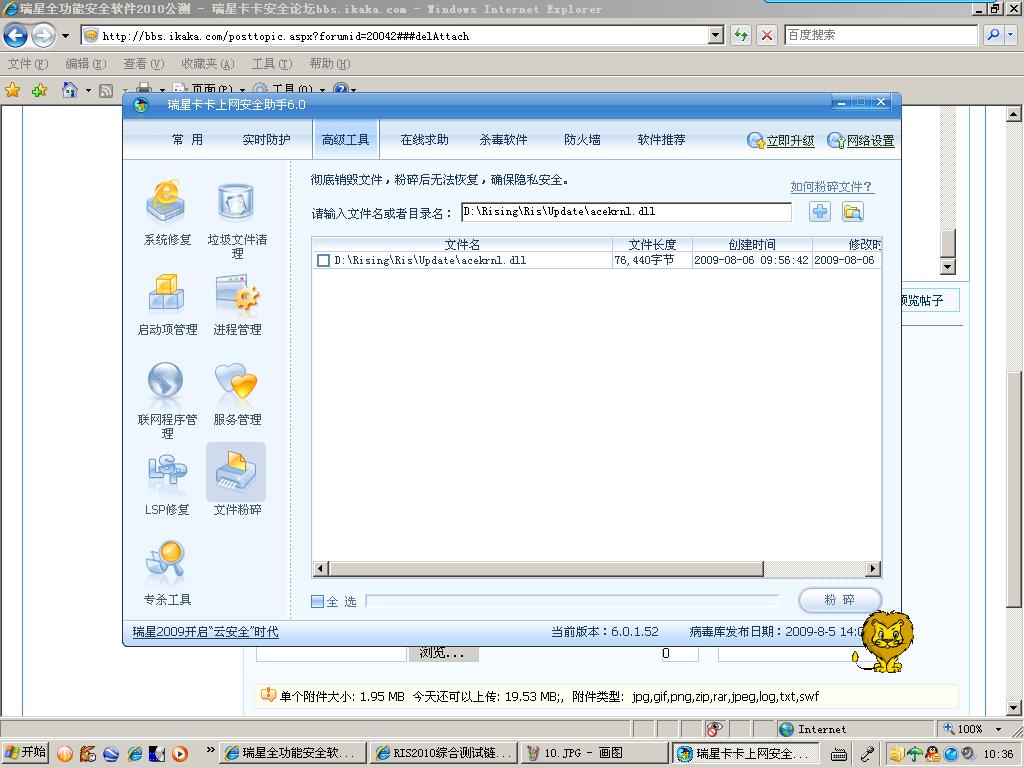Click the blue plus add-file button
Viewport: 1024px width, 768px height.
point(820,212)
